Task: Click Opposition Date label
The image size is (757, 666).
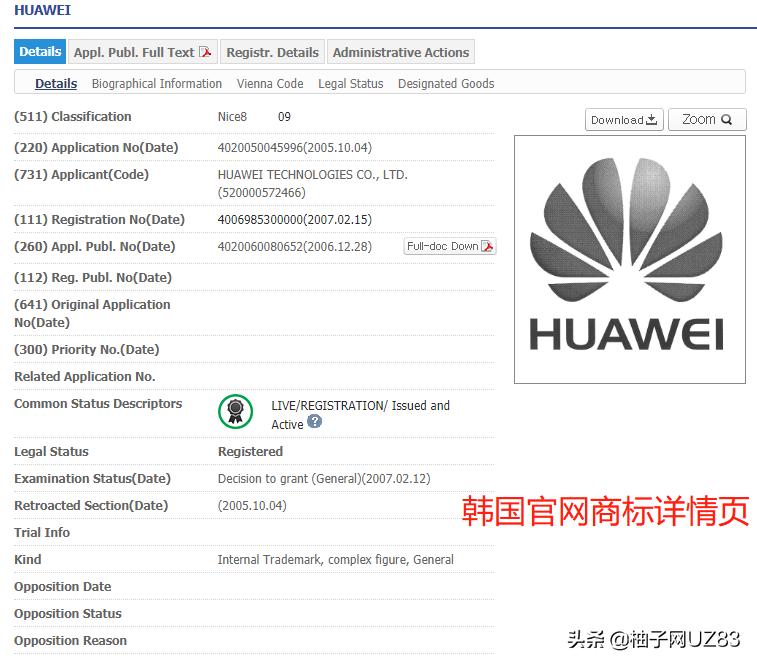Action: [x=63, y=587]
